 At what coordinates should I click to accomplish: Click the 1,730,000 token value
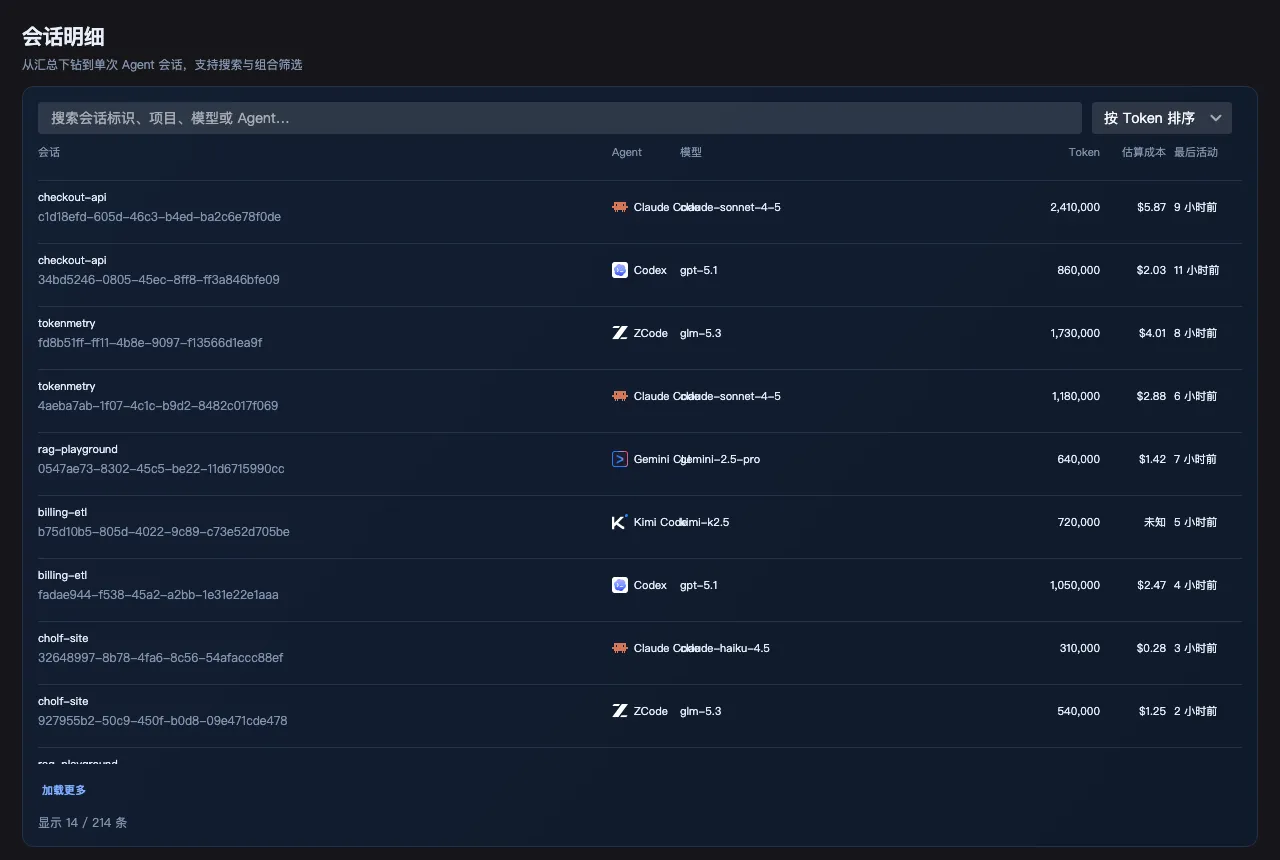[1075, 333]
